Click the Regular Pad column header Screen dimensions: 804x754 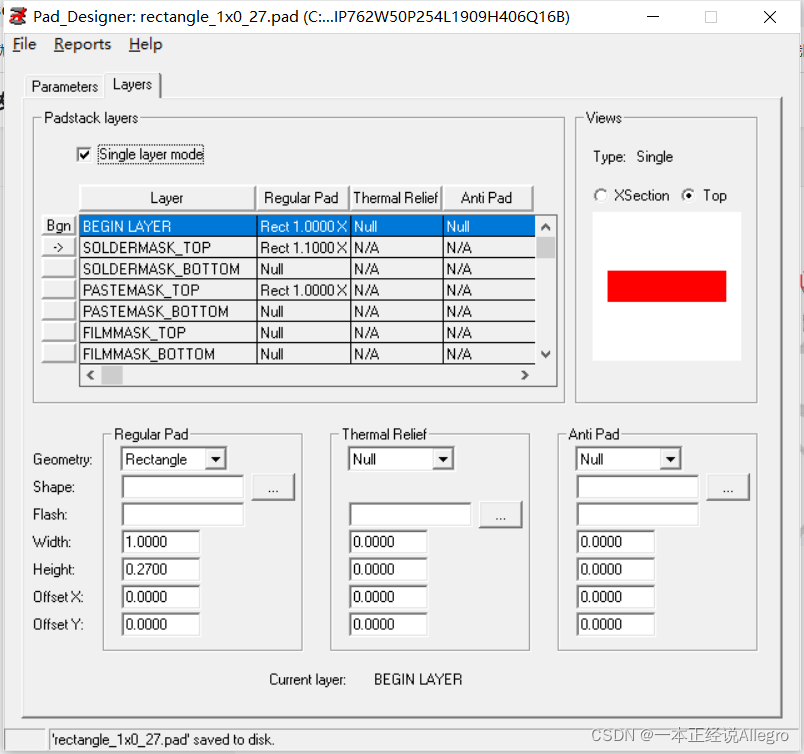click(302, 198)
